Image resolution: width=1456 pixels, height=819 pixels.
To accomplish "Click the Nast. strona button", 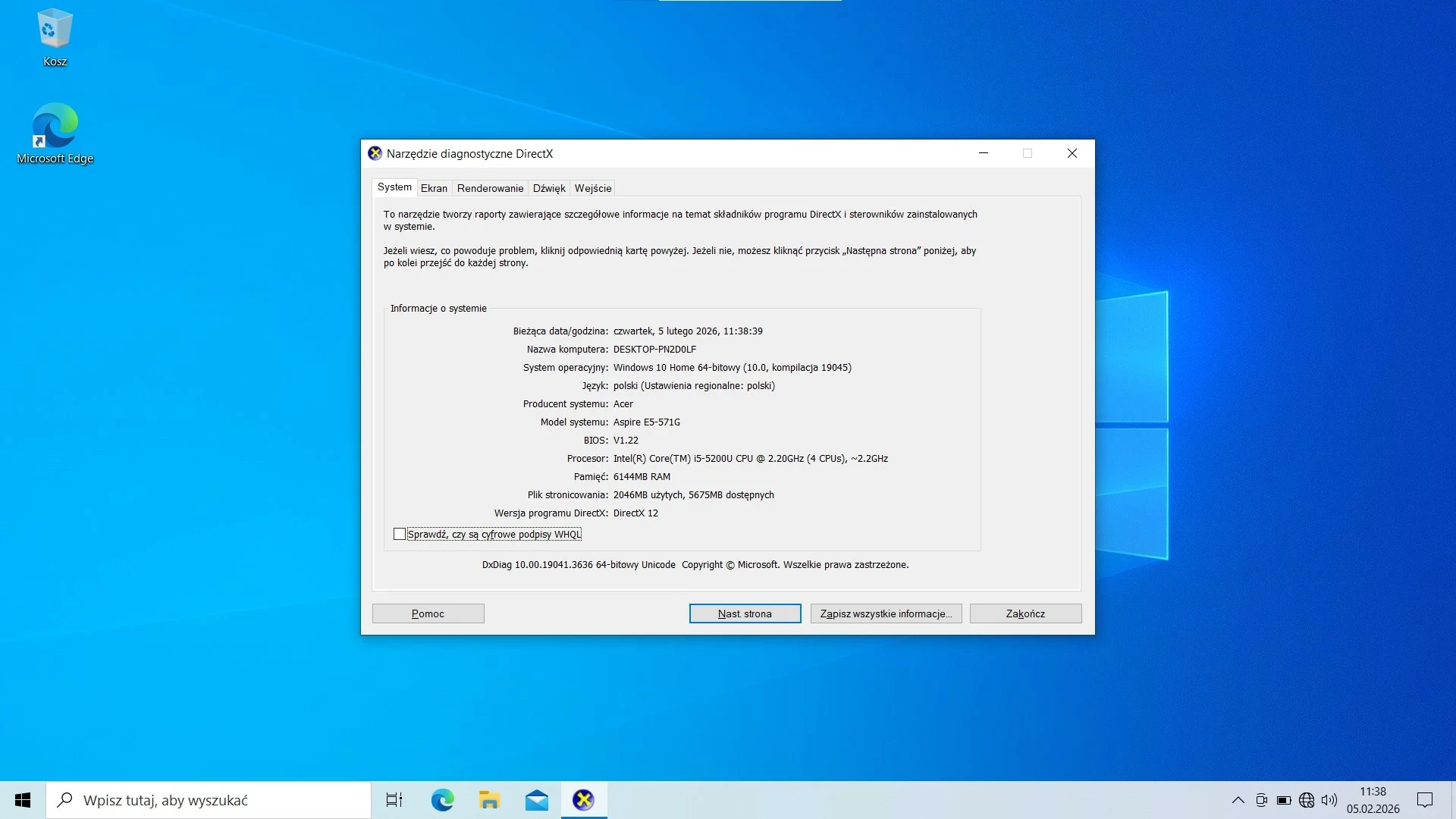I will point(745,613).
